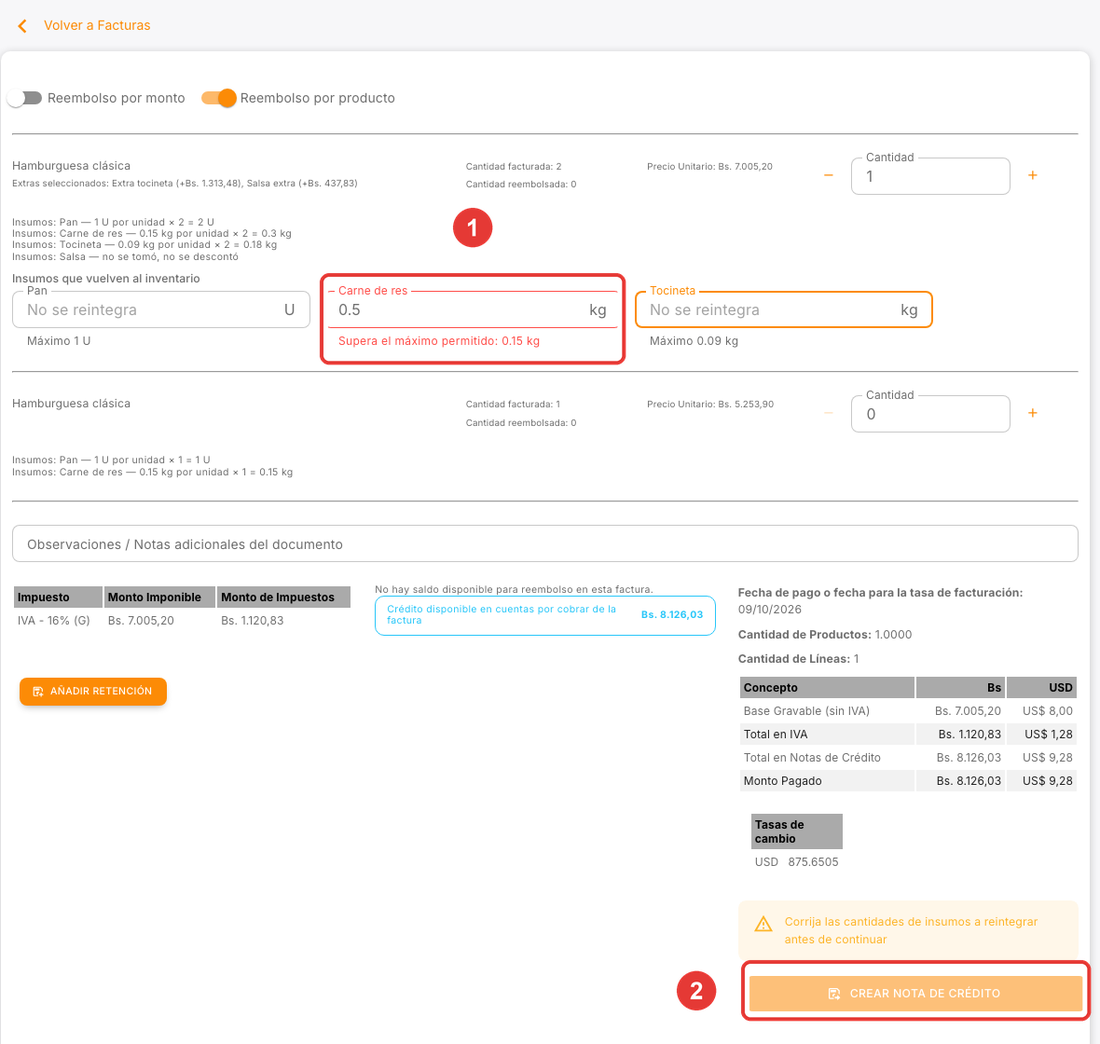This screenshot has width=1100, height=1044.
Task: Enable the Reembolso por monto switch
Action: (25, 98)
